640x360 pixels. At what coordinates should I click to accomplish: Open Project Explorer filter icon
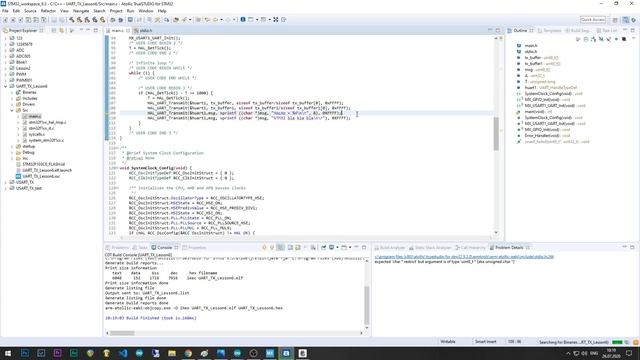click(x=72, y=31)
